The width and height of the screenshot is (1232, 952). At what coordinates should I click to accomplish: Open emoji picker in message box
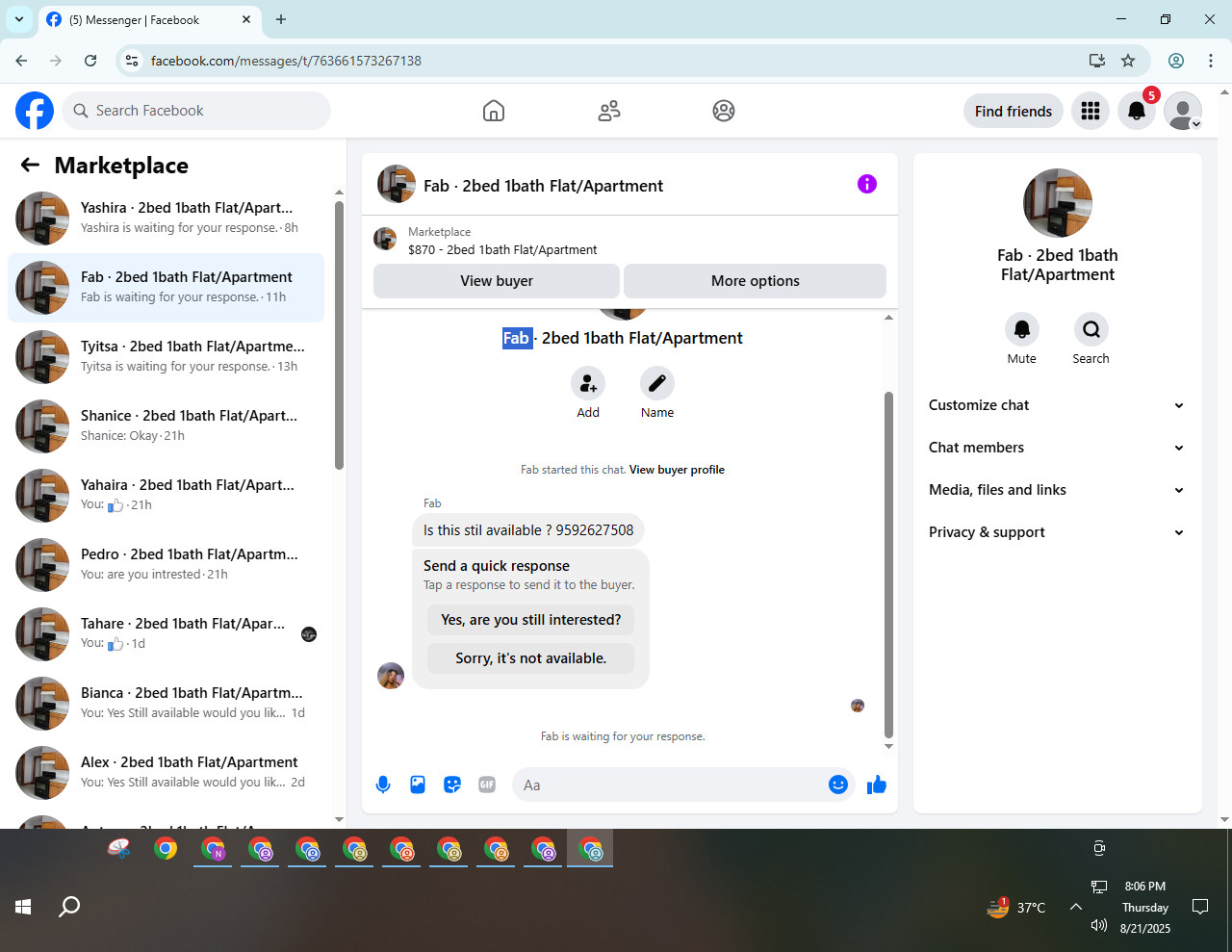838,785
